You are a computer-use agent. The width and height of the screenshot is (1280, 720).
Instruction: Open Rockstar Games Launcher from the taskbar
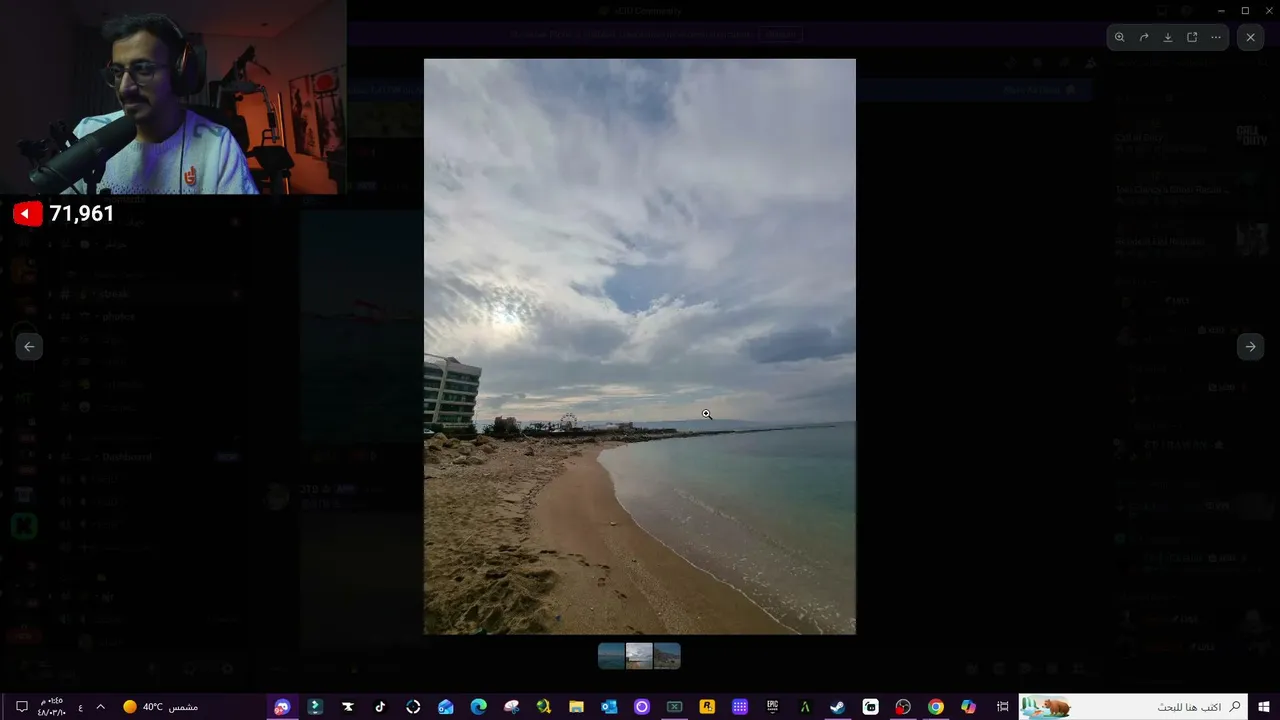coord(707,707)
